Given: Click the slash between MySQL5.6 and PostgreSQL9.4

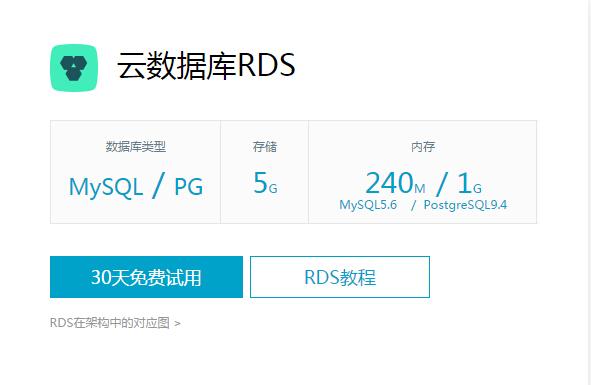Looking at the screenshot, I should pyautogui.click(x=413, y=205).
